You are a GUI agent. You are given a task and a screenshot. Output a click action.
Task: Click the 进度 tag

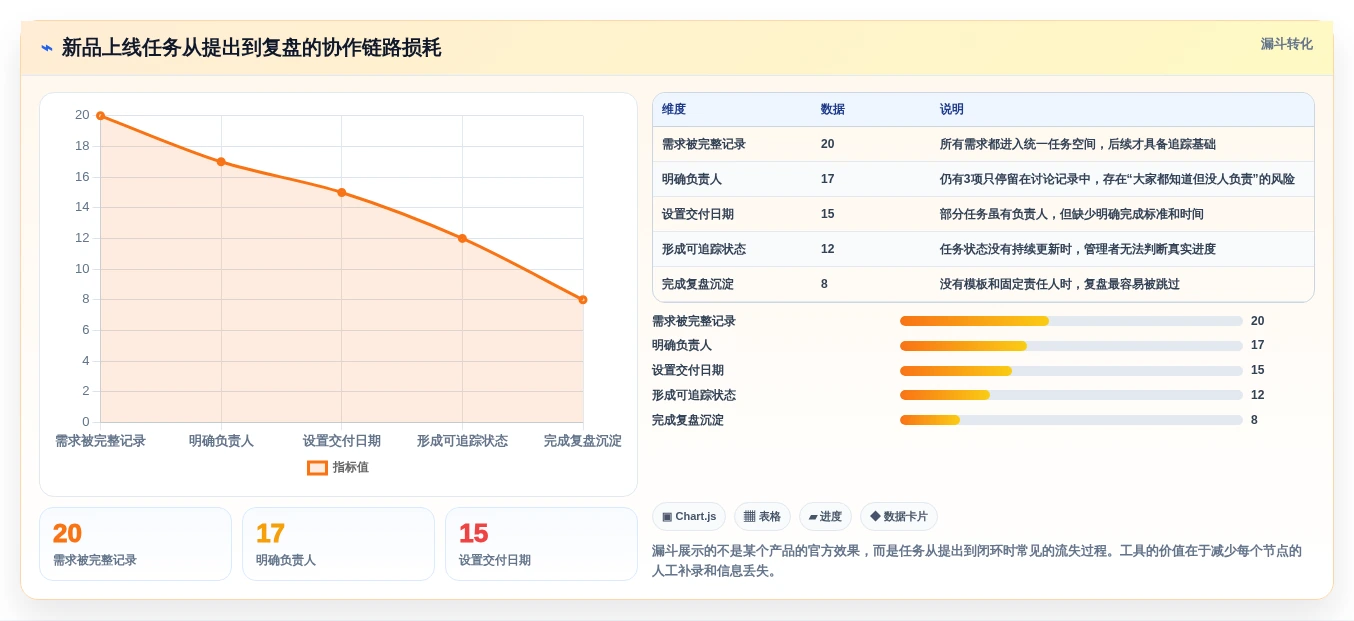point(825,517)
